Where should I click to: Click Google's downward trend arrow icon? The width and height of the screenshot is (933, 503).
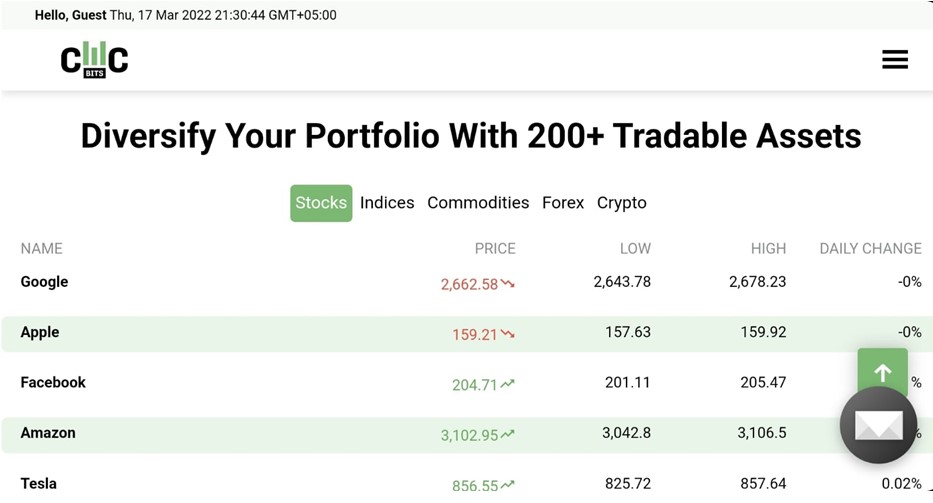pyautogui.click(x=508, y=284)
